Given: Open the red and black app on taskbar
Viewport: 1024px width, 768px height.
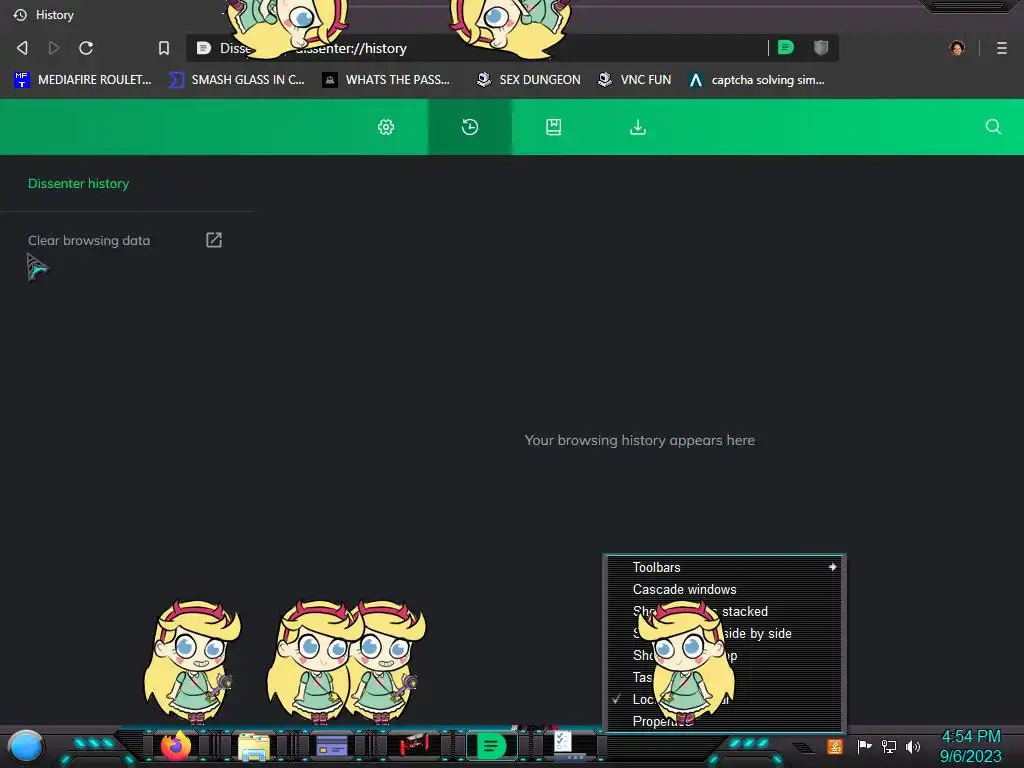Looking at the screenshot, I should 415,744.
